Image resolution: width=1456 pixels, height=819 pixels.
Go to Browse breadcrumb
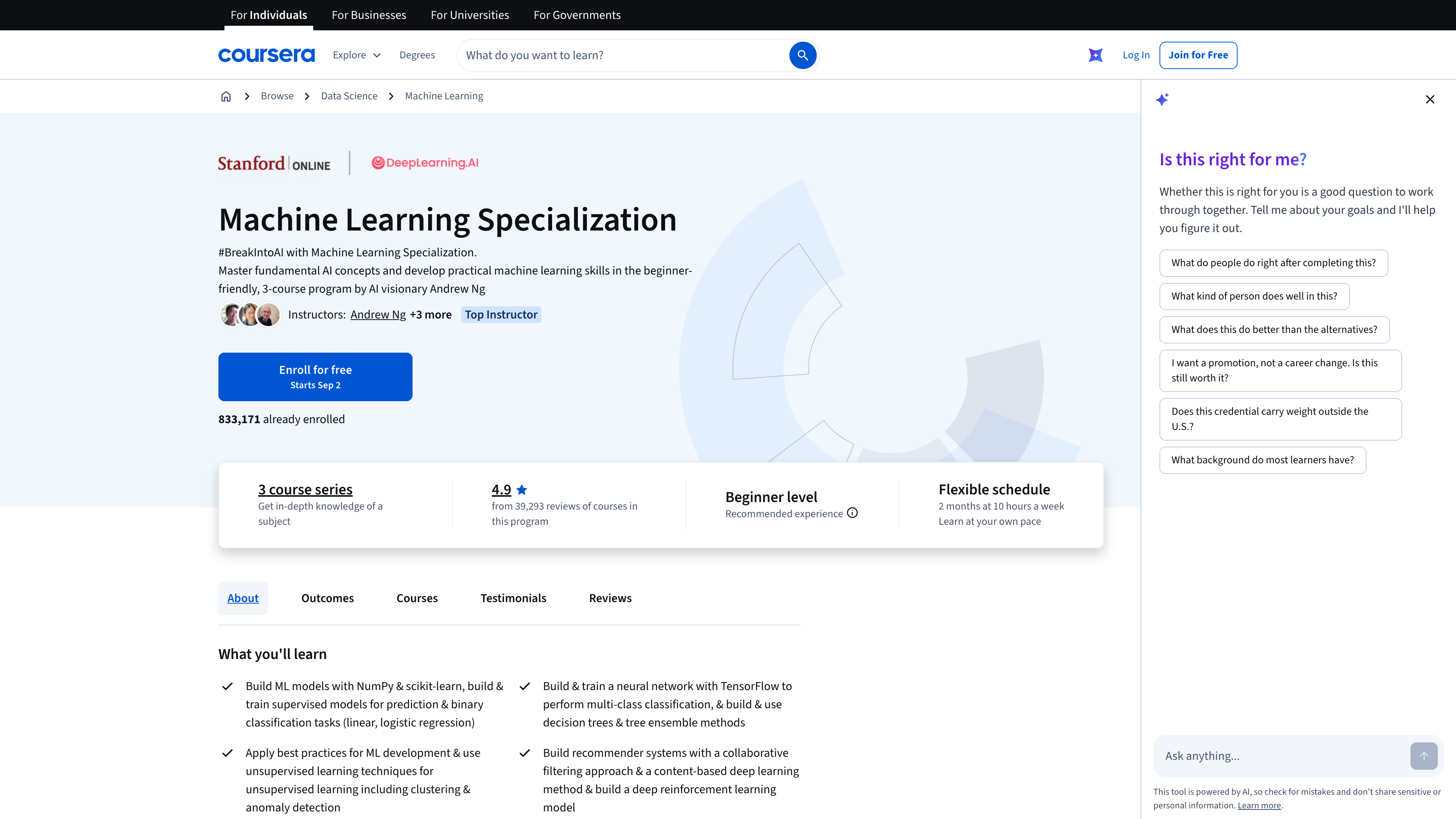[277, 96]
